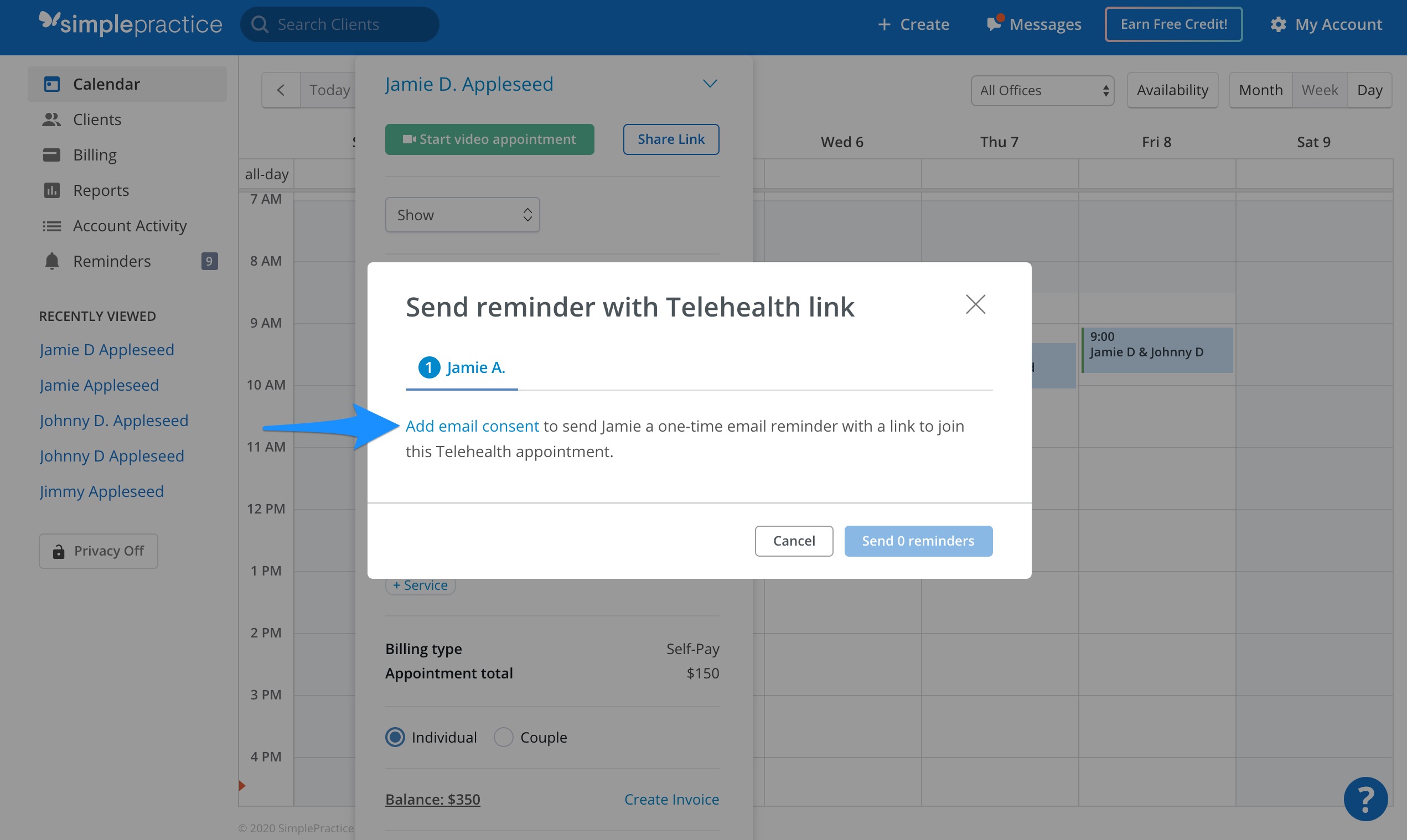Click the Create Invoice link
The image size is (1407, 840).
(672, 798)
